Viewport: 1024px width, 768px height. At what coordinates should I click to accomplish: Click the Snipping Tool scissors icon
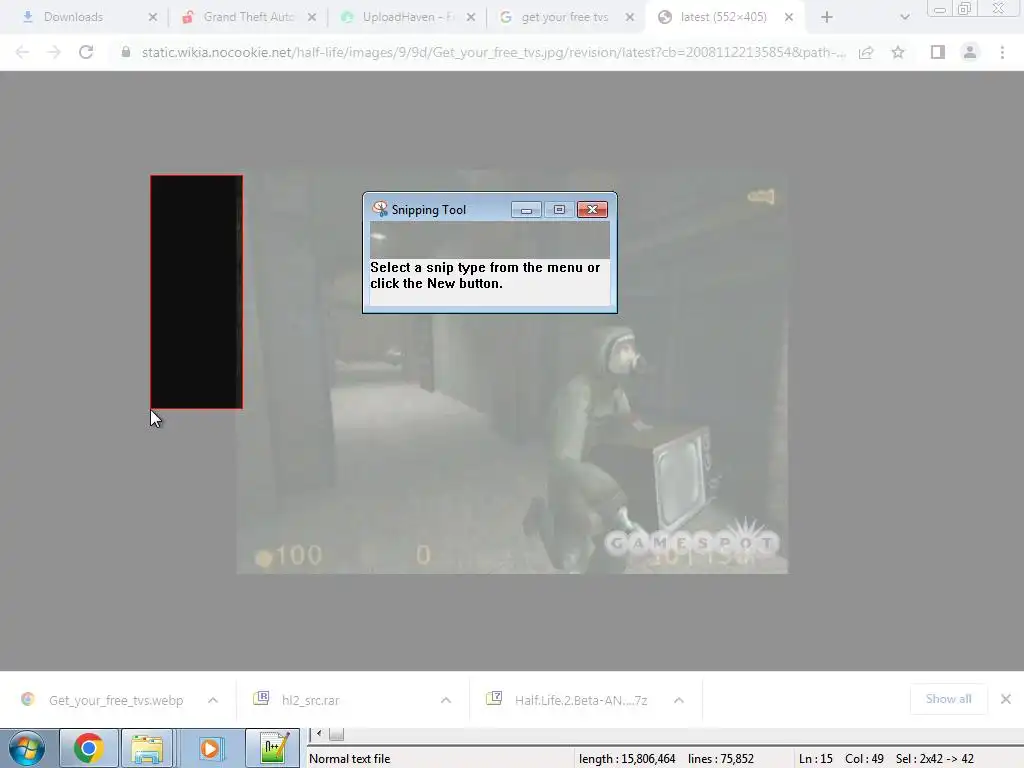coord(379,209)
